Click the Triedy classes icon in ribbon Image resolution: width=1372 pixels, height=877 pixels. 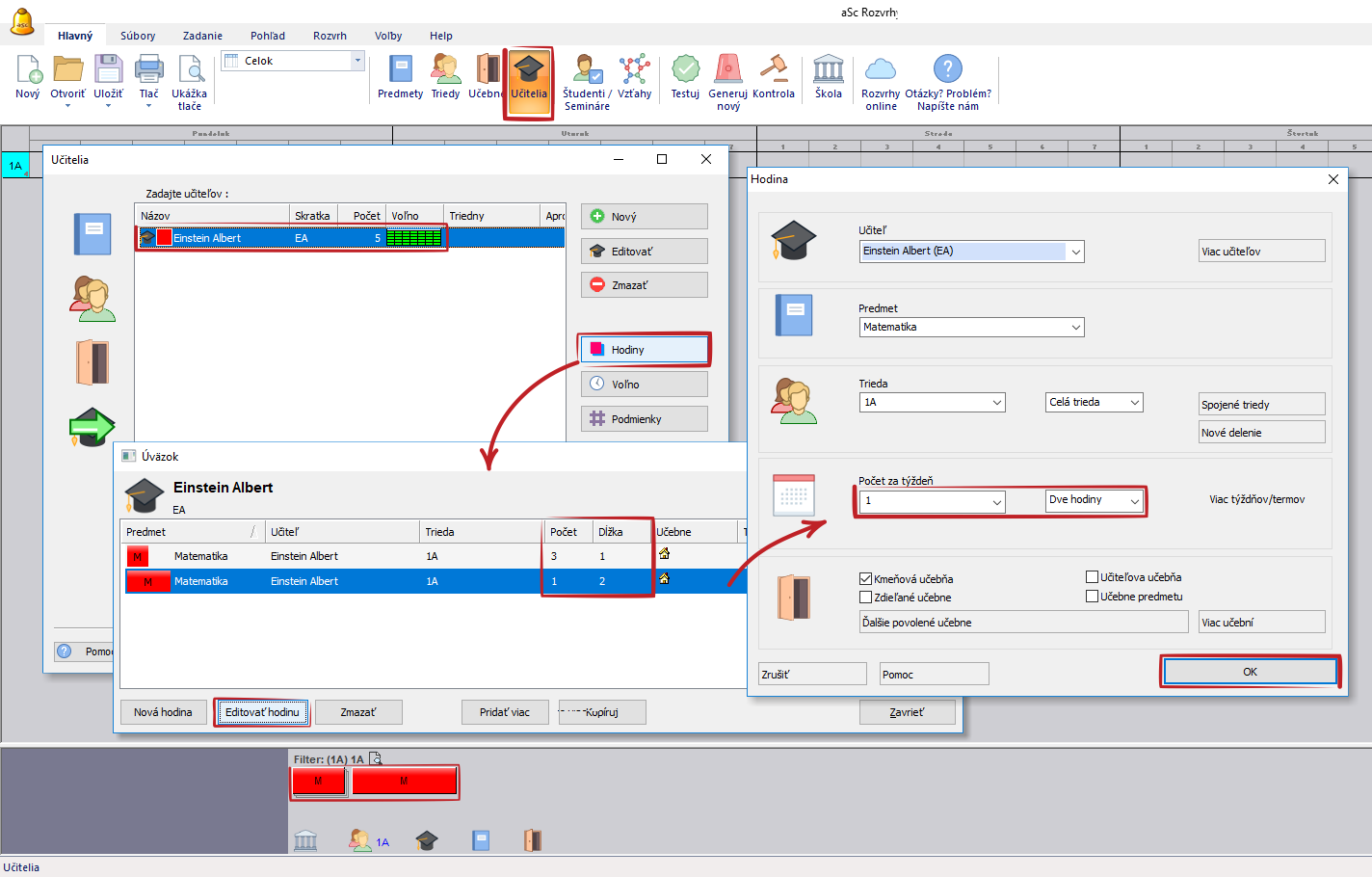click(x=445, y=77)
